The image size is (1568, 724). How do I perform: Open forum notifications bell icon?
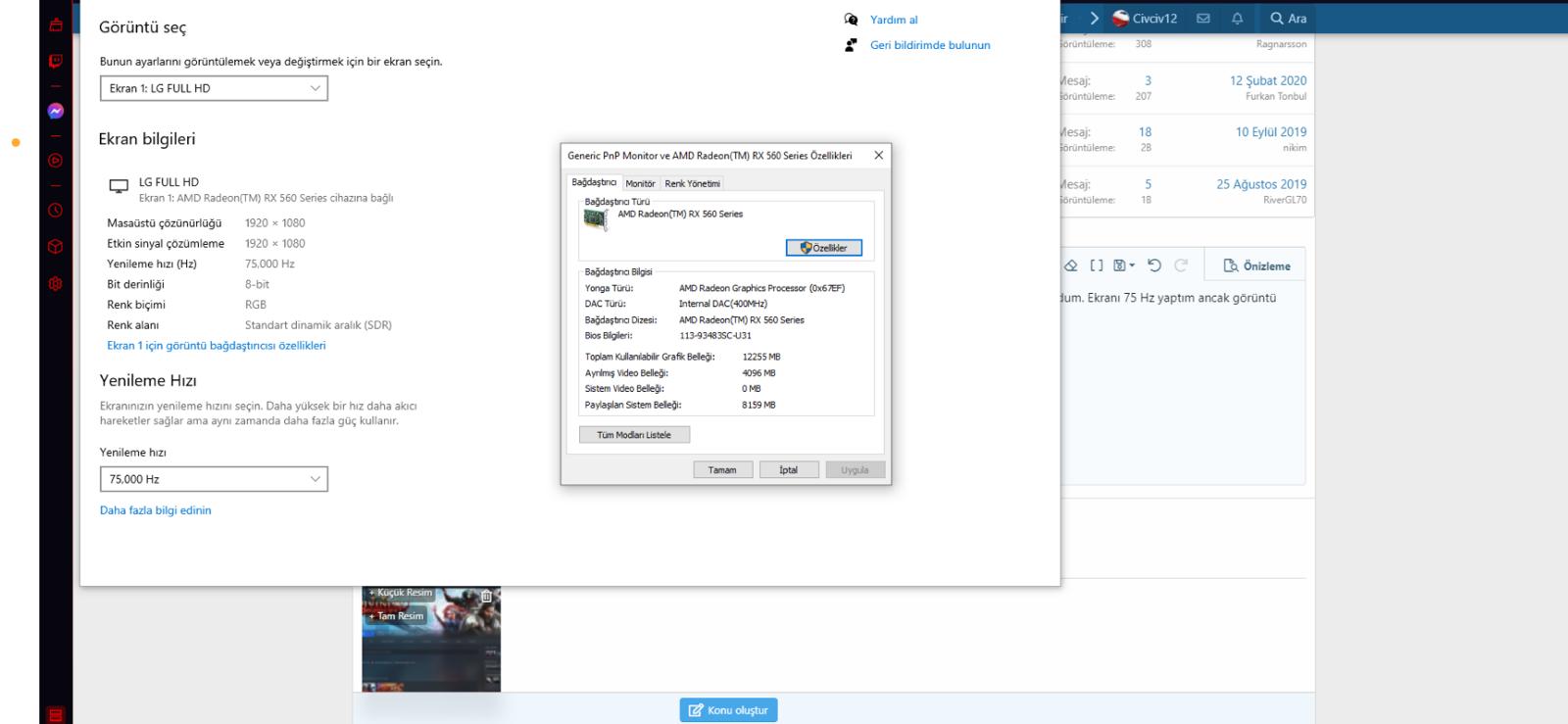[x=1238, y=19]
